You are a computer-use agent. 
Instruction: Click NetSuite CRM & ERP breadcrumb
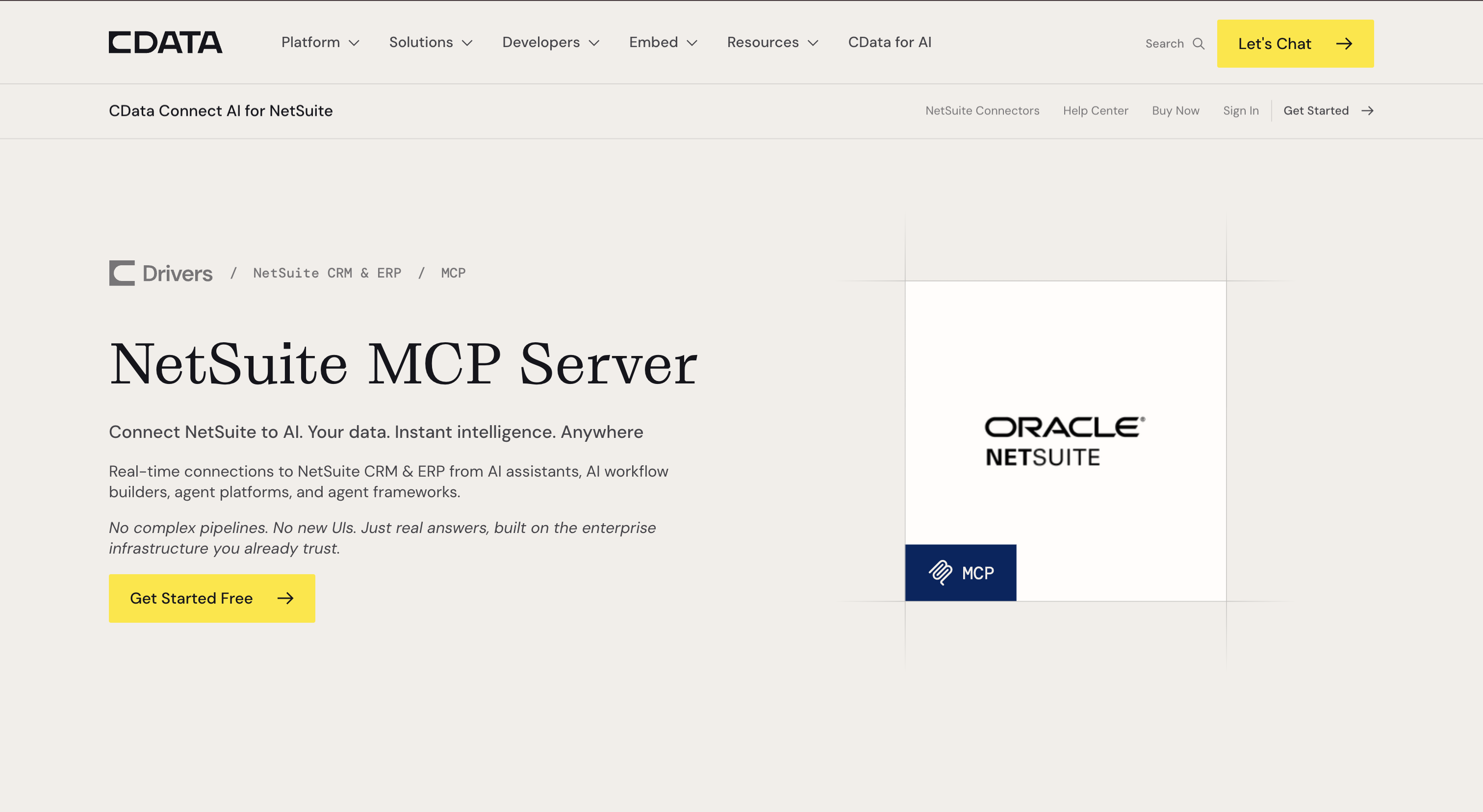click(x=327, y=273)
